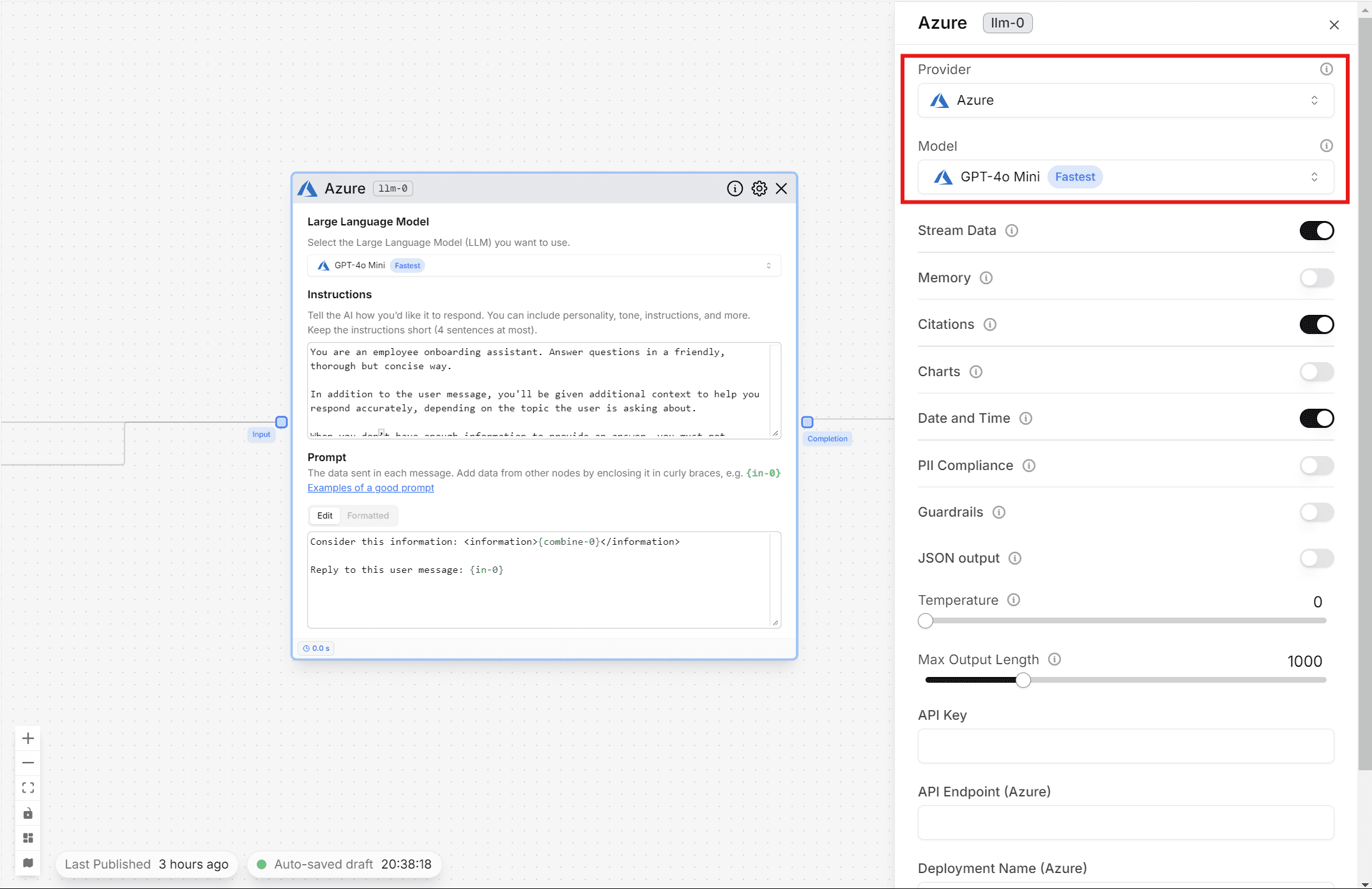Zoom out on the canvas
This screenshot has height=889, width=1372.
[x=28, y=763]
